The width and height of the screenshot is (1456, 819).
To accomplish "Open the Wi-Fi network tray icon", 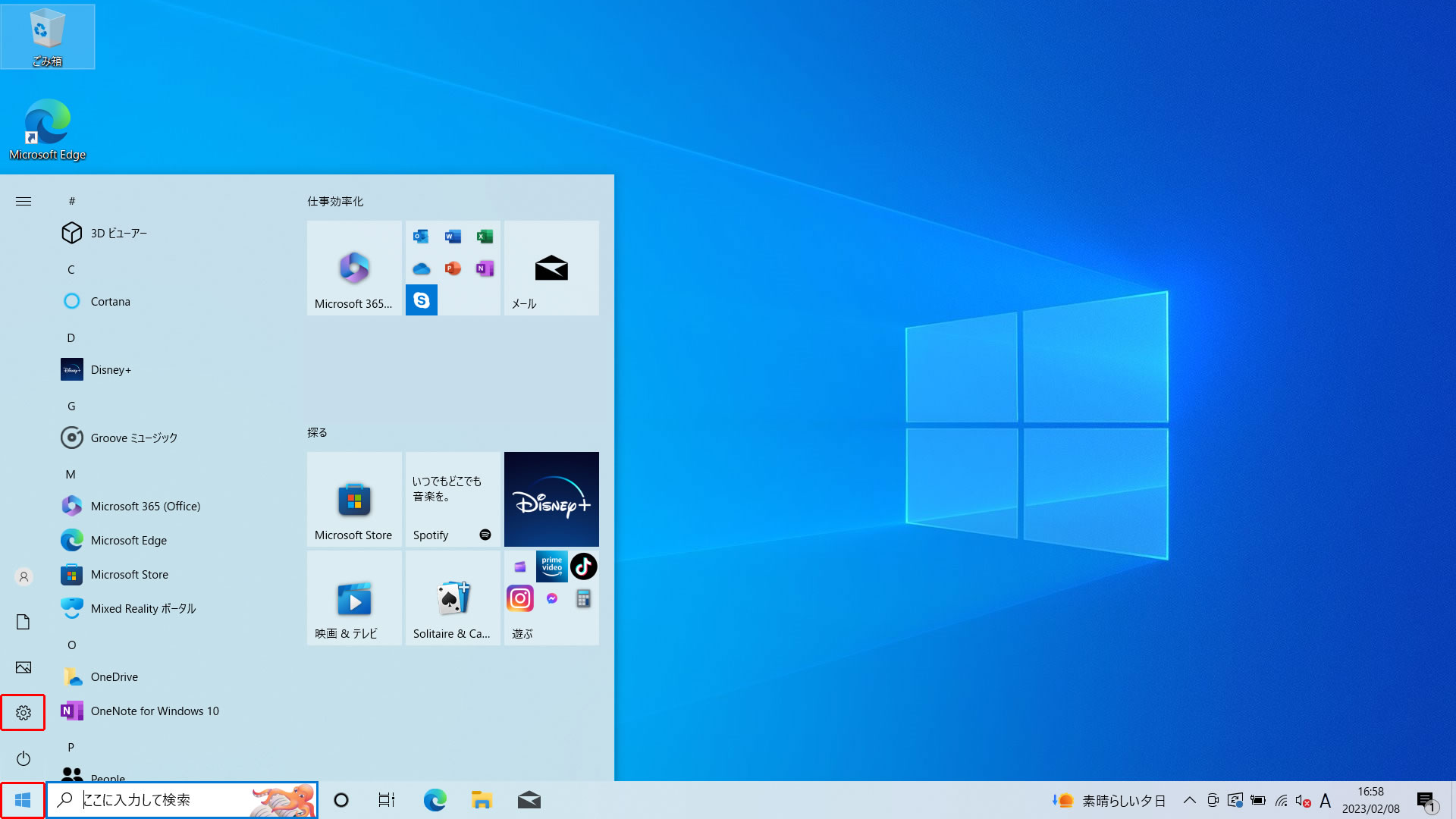I will click(1281, 800).
